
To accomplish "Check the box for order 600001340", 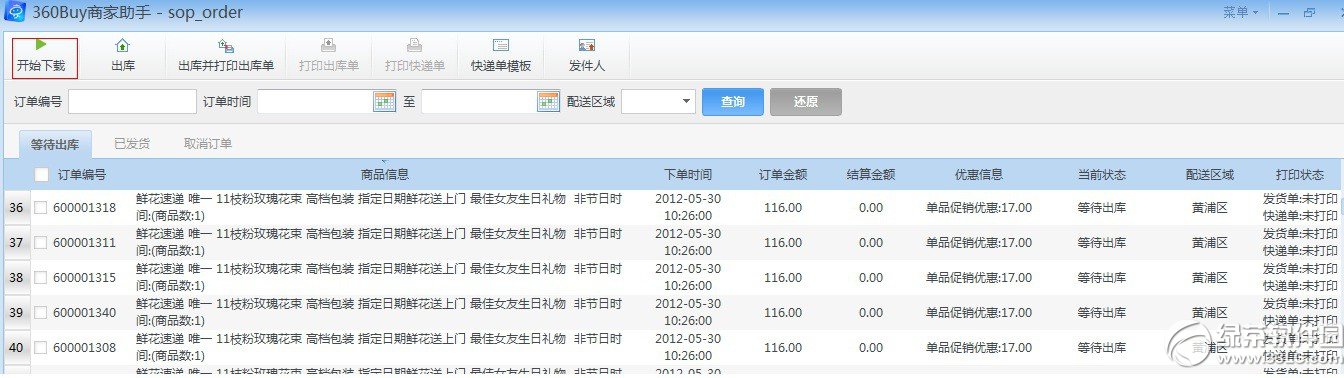I will pos(41,313).
